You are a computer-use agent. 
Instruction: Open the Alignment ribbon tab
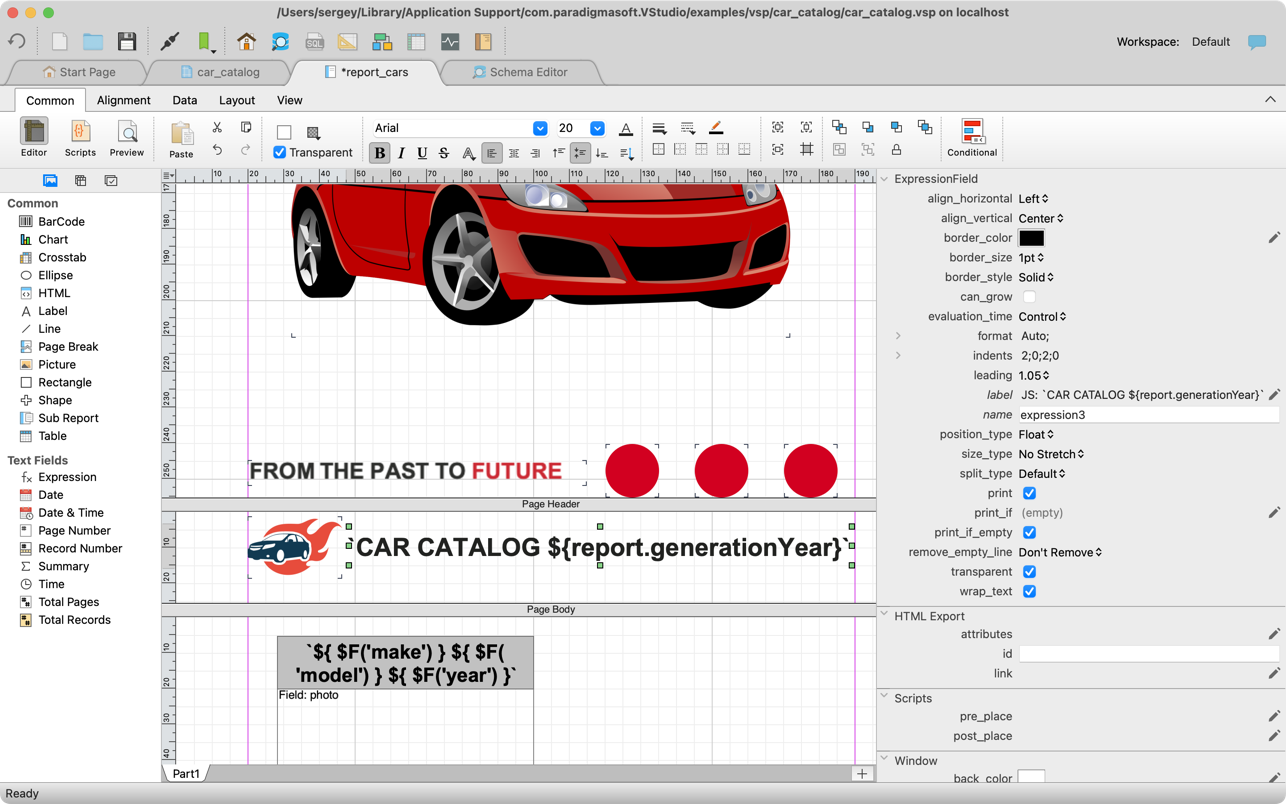pos(124,100)
